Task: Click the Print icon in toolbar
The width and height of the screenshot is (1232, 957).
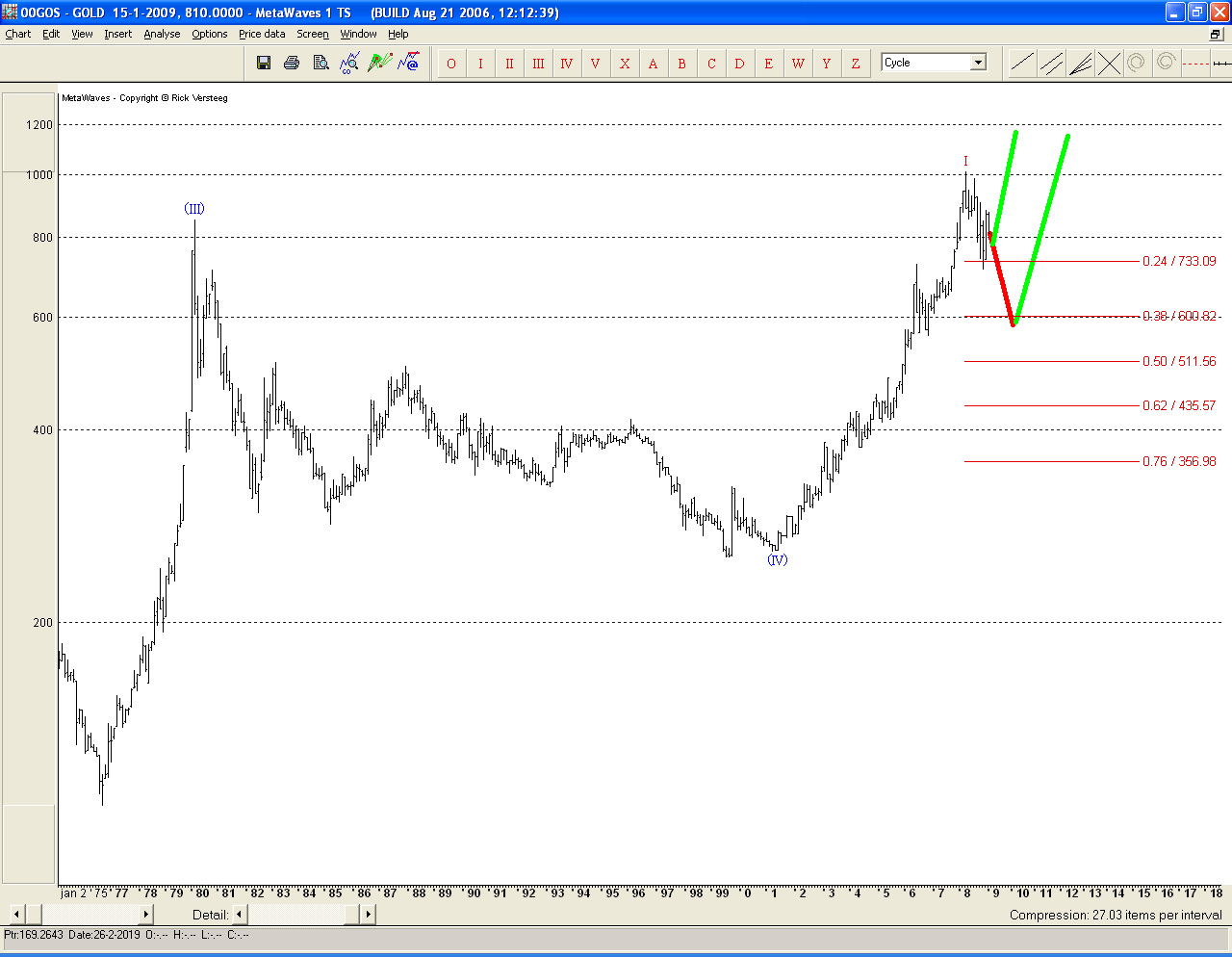Action: click(292, 64)
